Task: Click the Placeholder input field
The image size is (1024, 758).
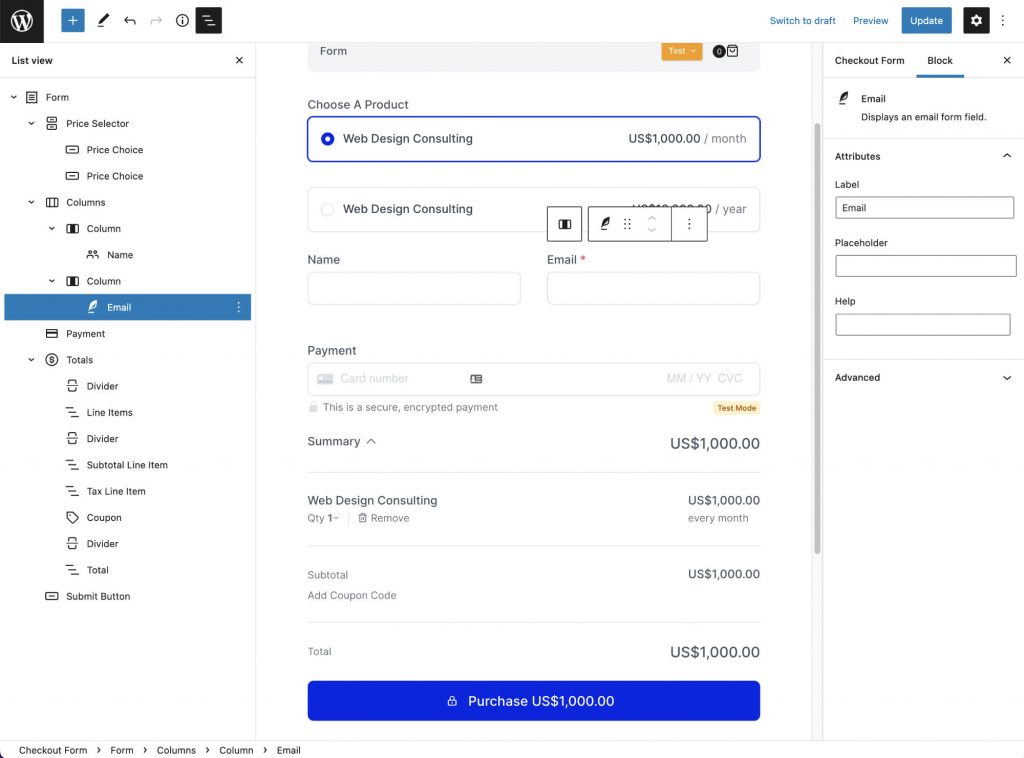Action: point(925,266)
